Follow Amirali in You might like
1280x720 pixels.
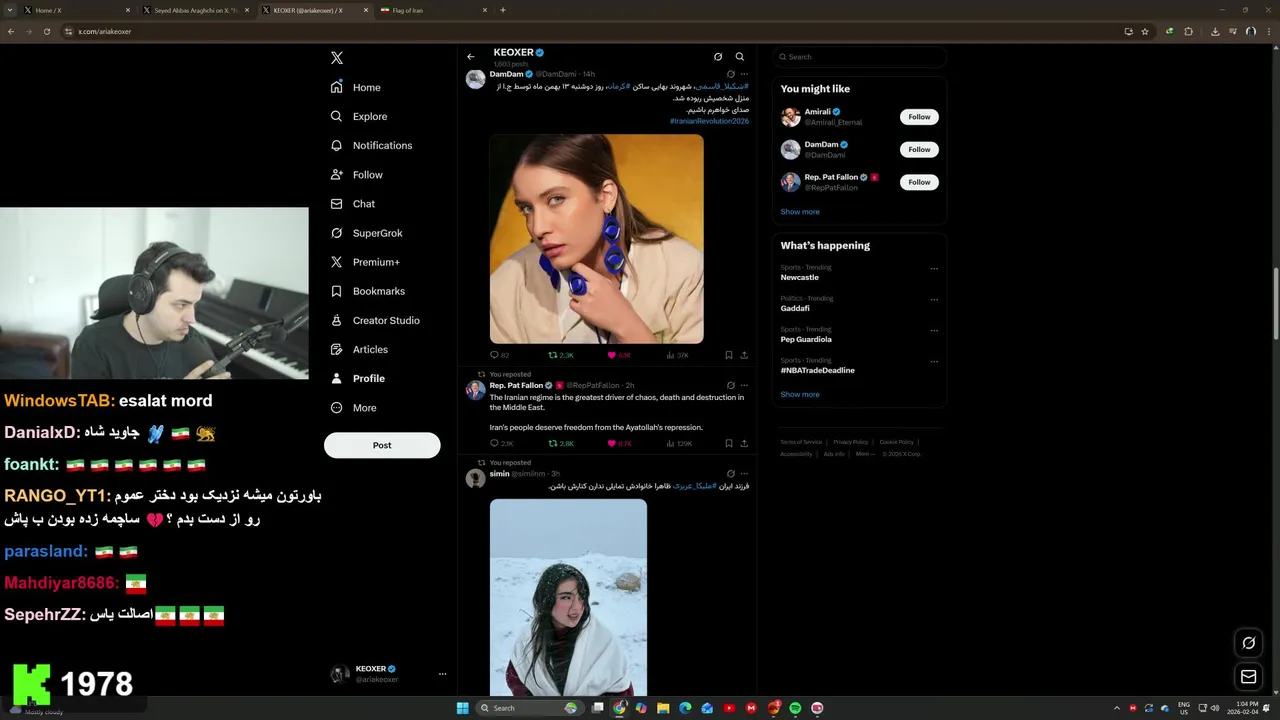(x=919, y=117)
